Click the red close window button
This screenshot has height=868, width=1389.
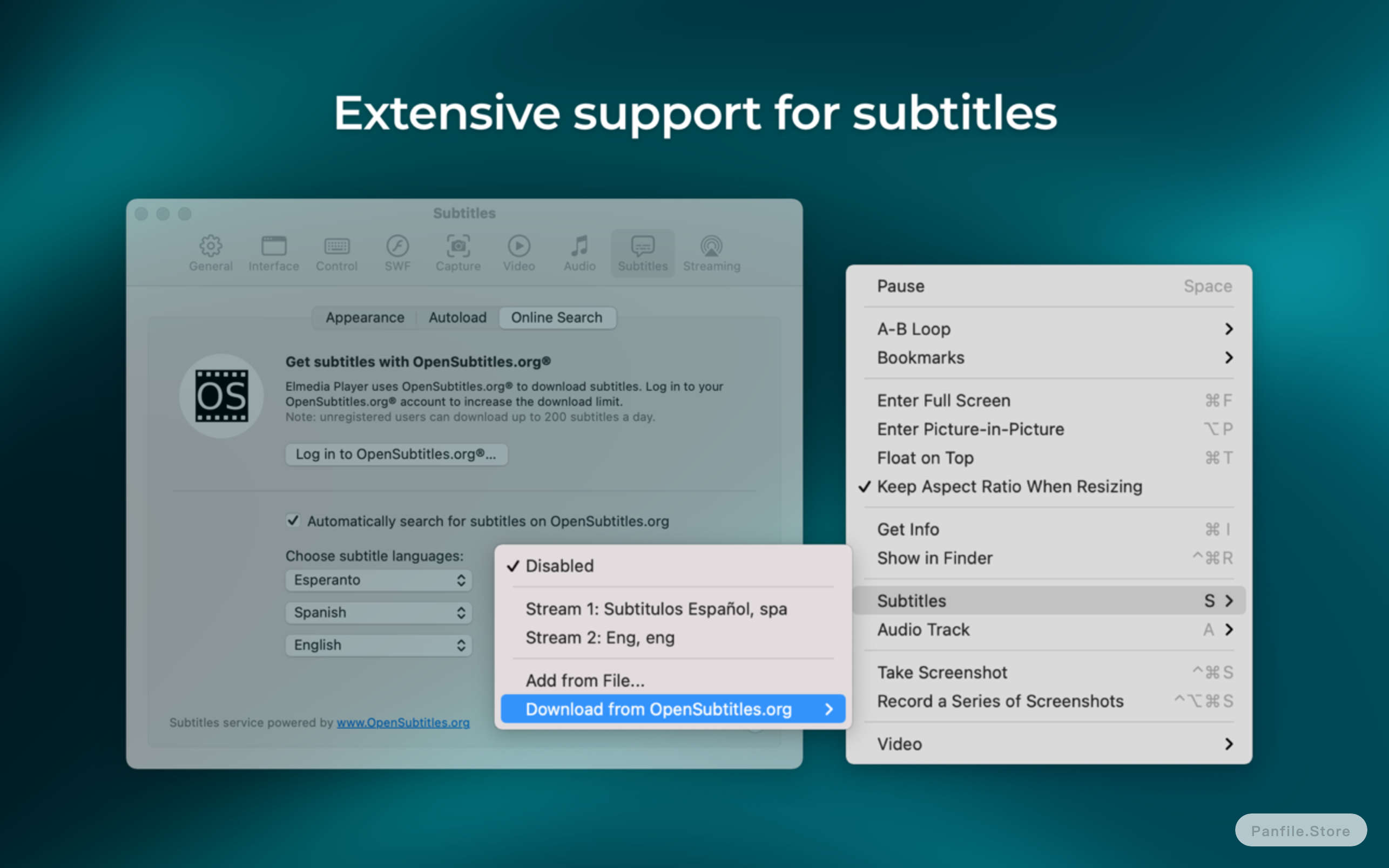(x=142, y=214)
